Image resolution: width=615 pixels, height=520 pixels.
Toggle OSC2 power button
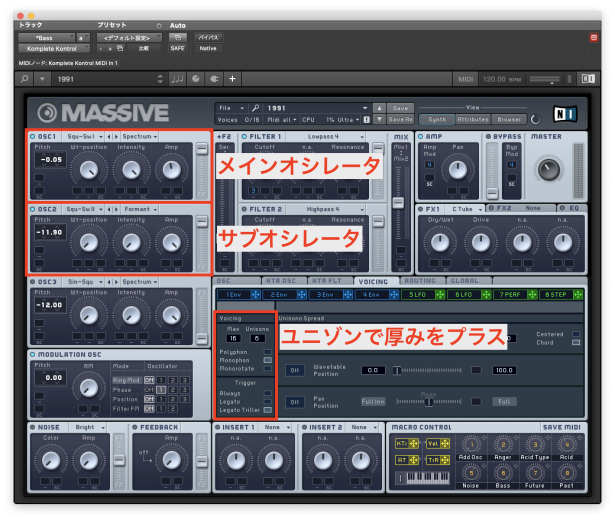coord(33,209)
